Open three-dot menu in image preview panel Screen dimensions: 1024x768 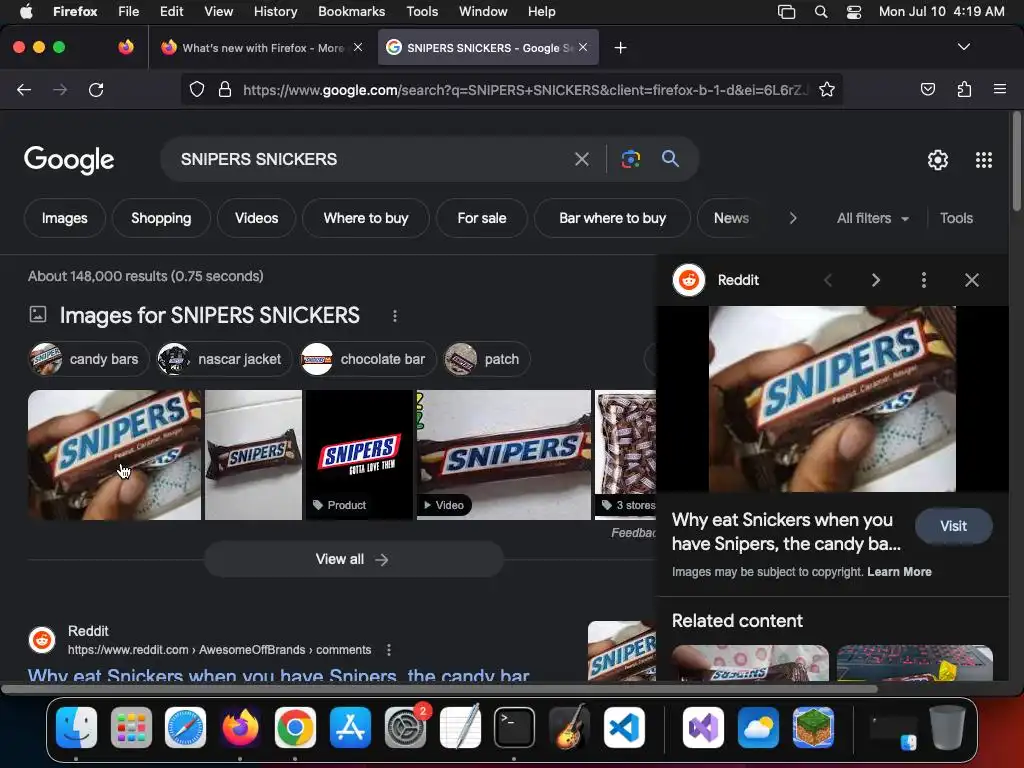(x=923, y=280)
